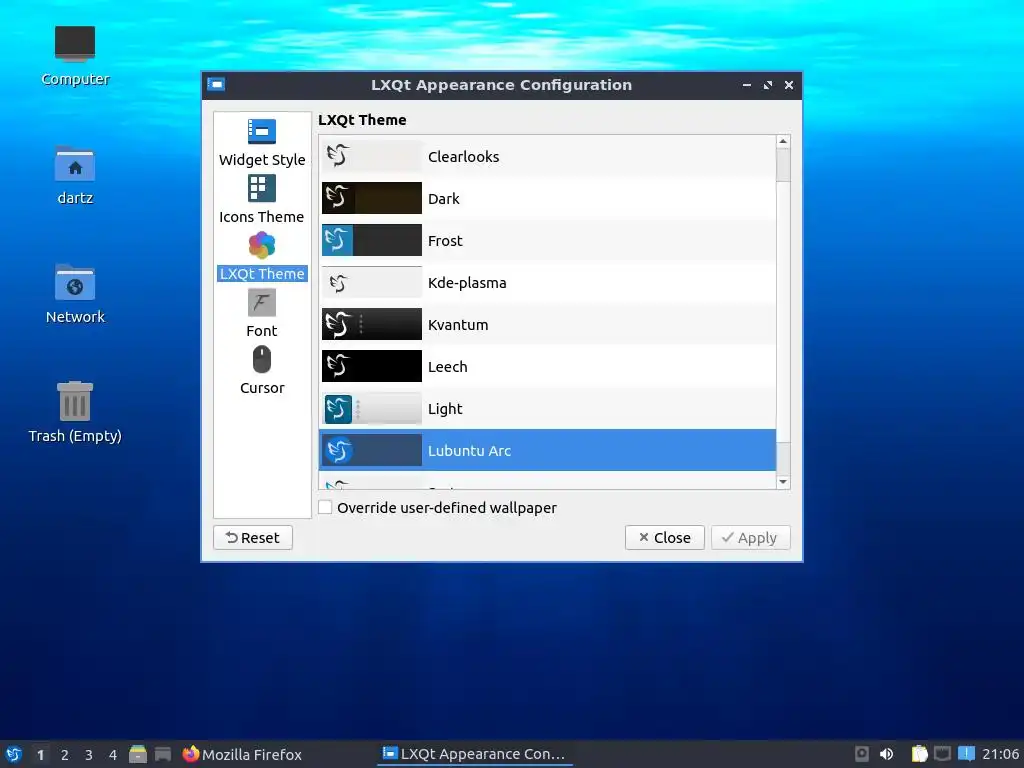The image size is (1024, 768).
Task: Click the show desktop taskbar icon
Action: coord(163,754)
